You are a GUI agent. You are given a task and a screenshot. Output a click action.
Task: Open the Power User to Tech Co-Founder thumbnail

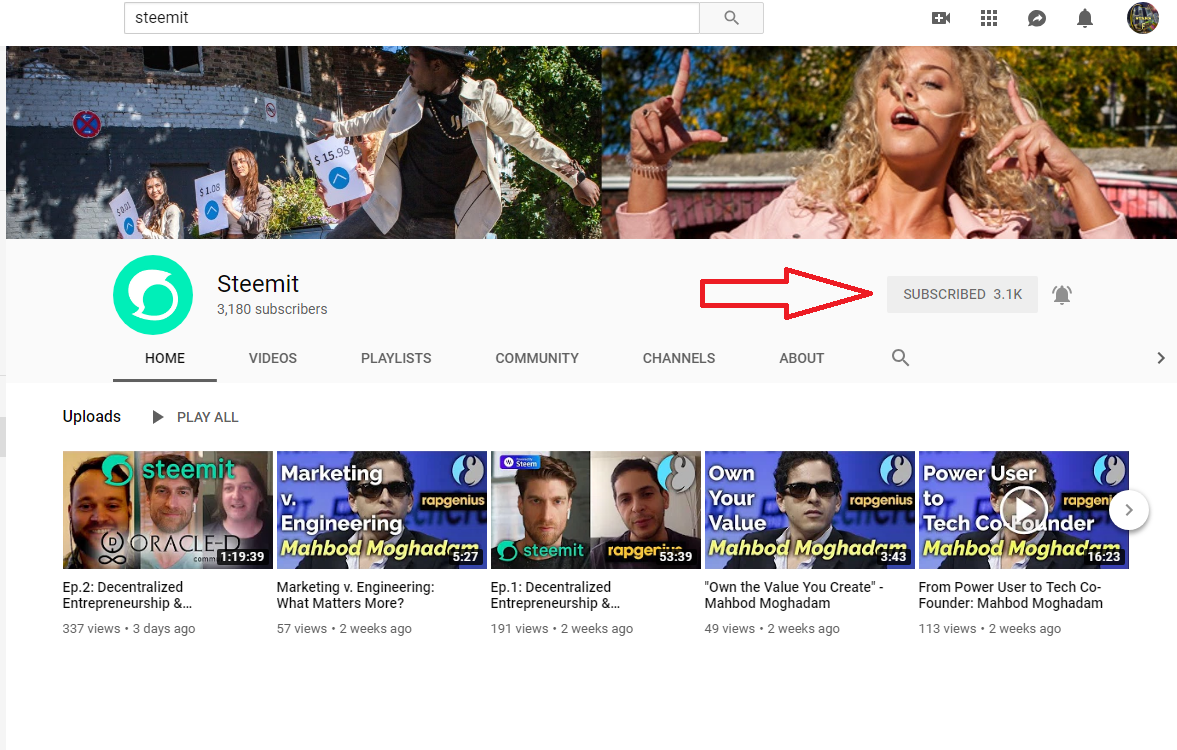1024,510
